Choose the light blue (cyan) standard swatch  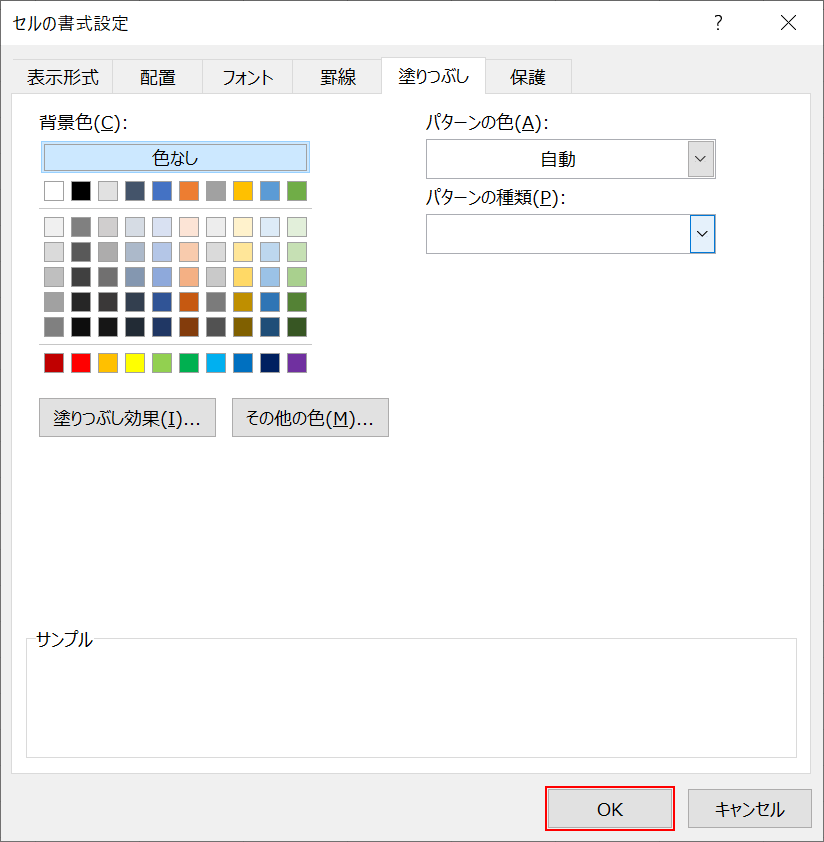(216, 363)
